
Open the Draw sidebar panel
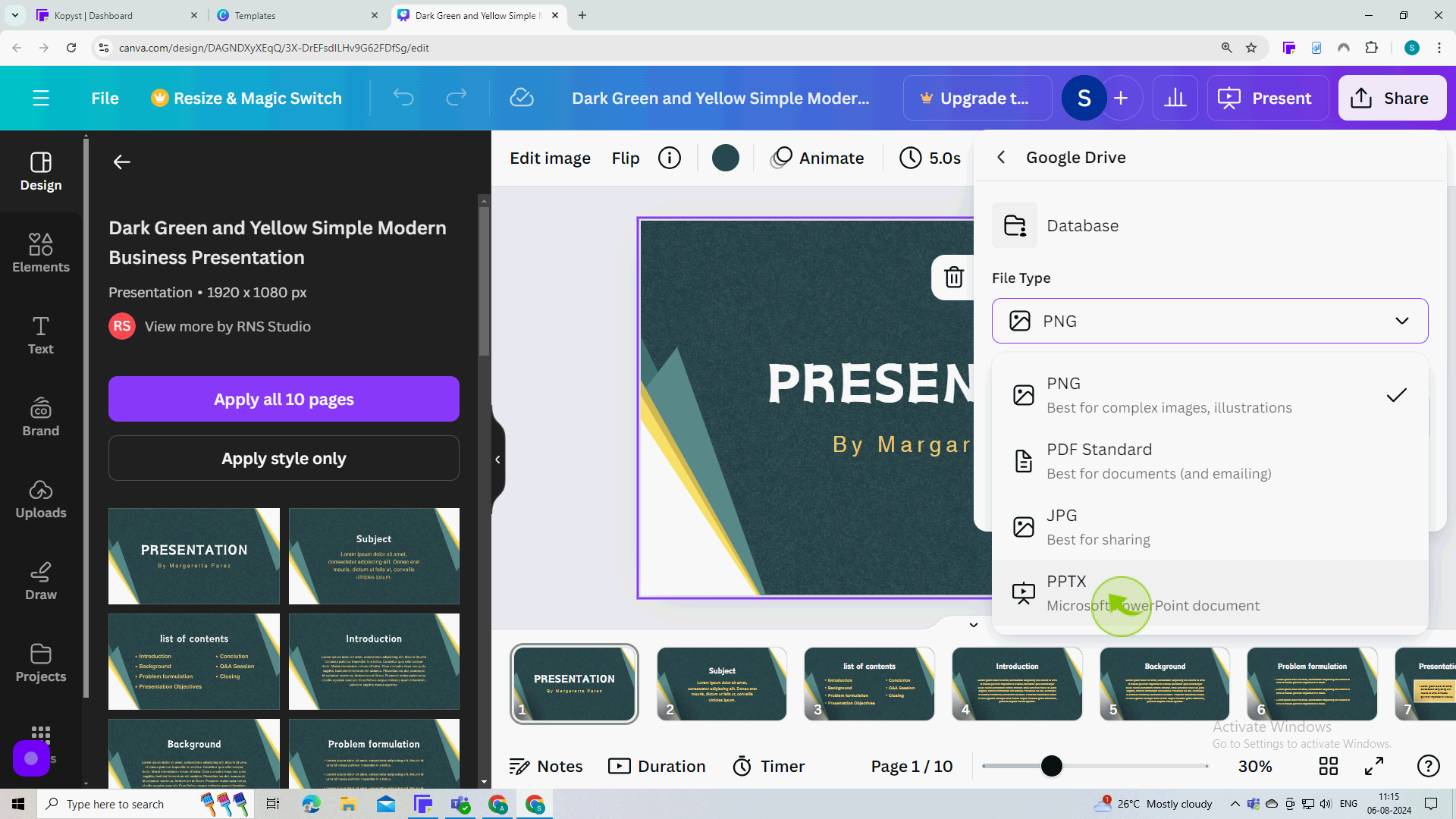(41, 581)
